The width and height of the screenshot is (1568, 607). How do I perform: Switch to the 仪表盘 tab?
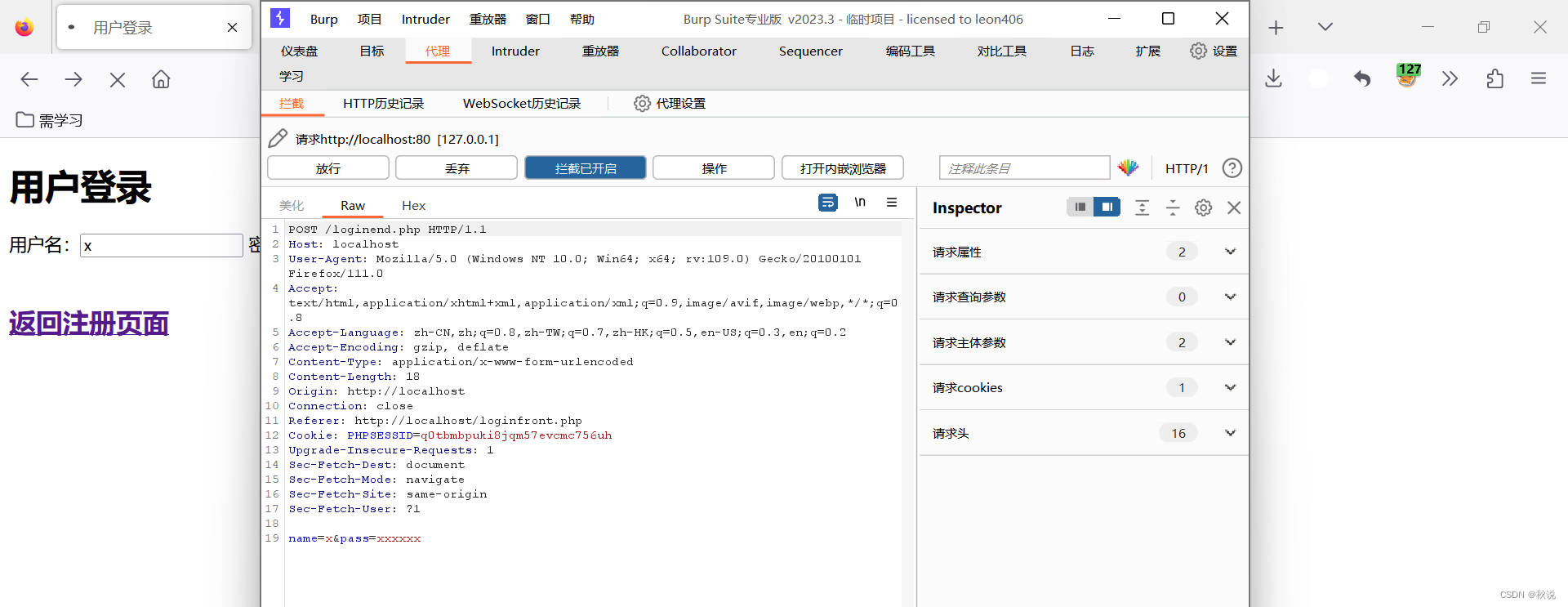(x=300, y=51)
